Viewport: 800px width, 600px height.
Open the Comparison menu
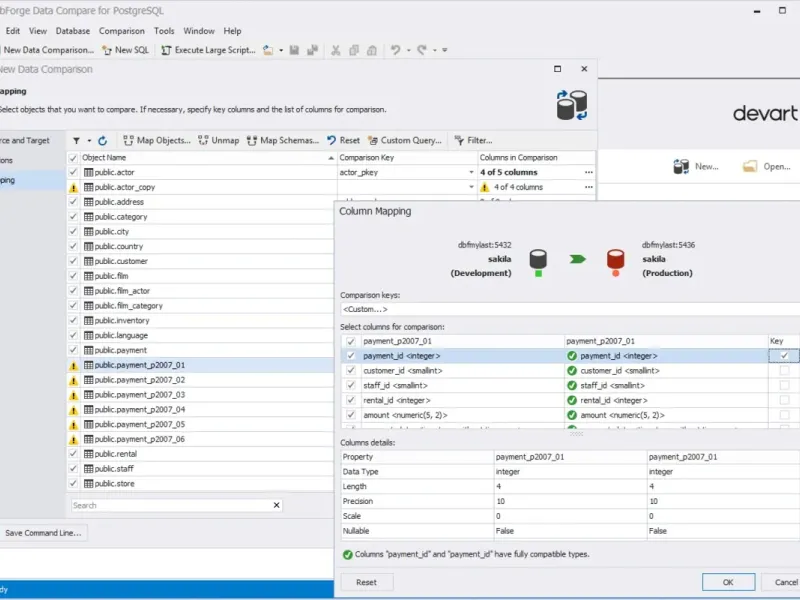(x=121, y=31)
